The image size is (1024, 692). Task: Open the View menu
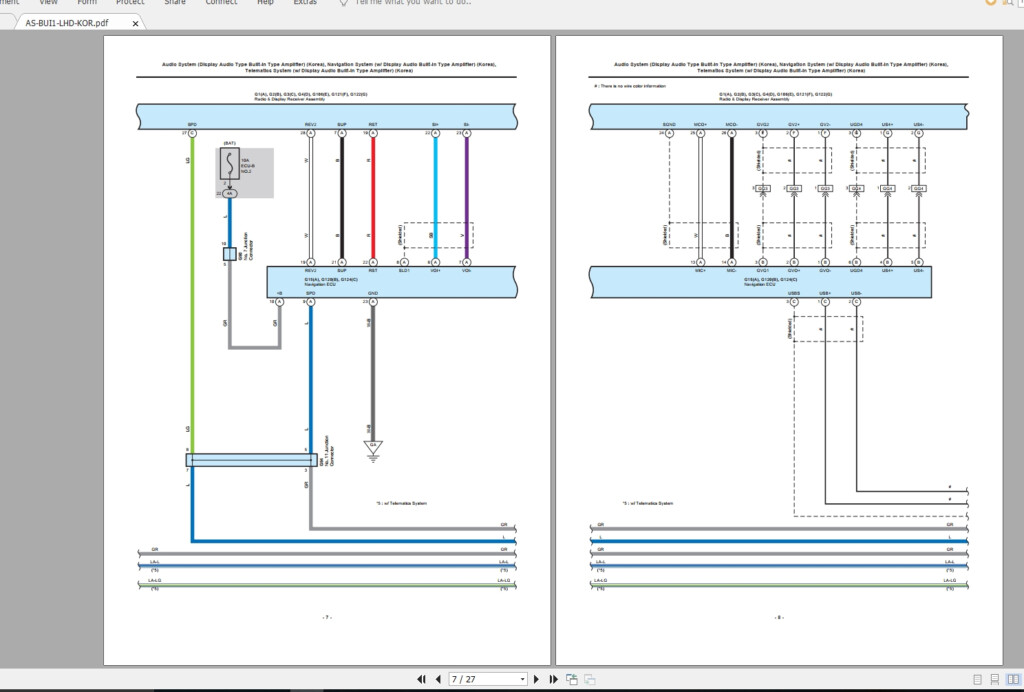point(48,3)
